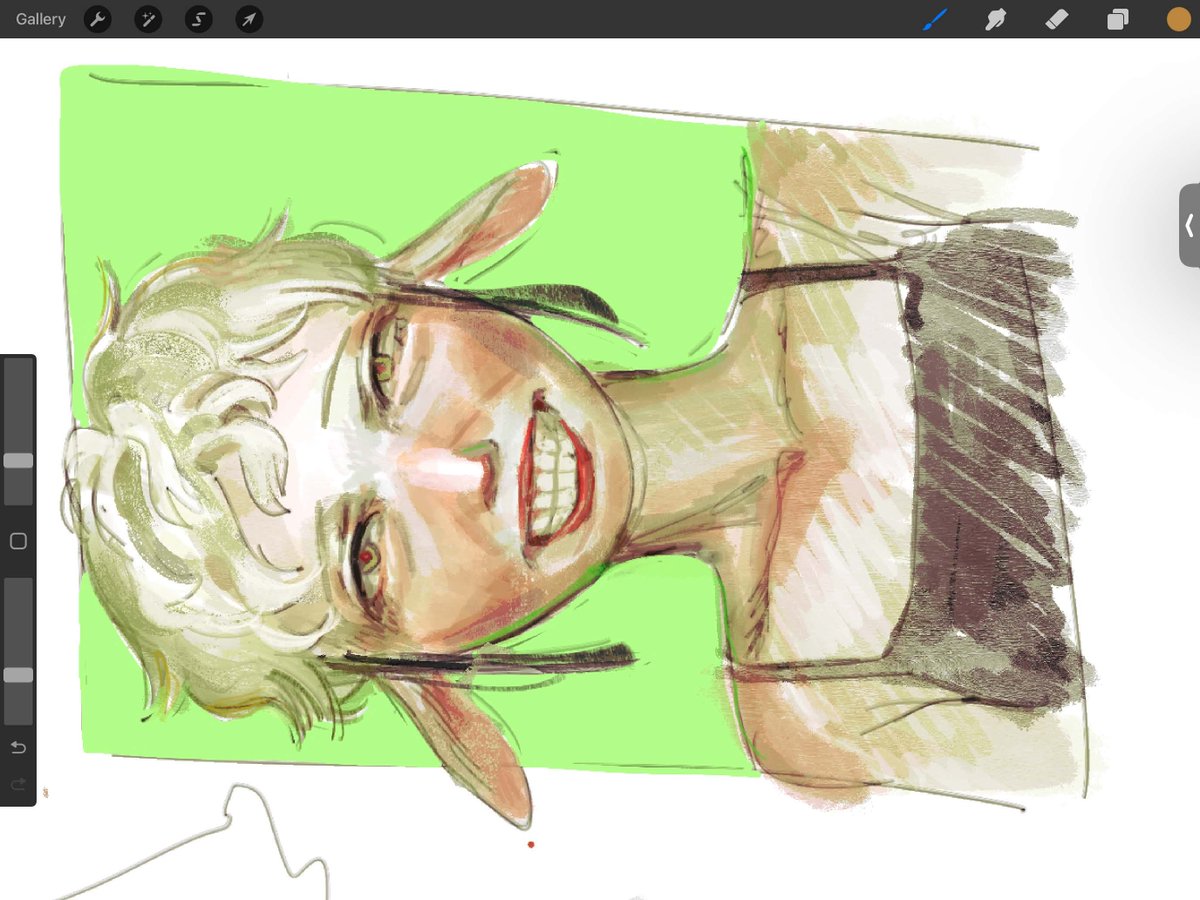Open the Actions wrench menu
This screenshot has height=900, width=1200.
(x=97, y=19)
